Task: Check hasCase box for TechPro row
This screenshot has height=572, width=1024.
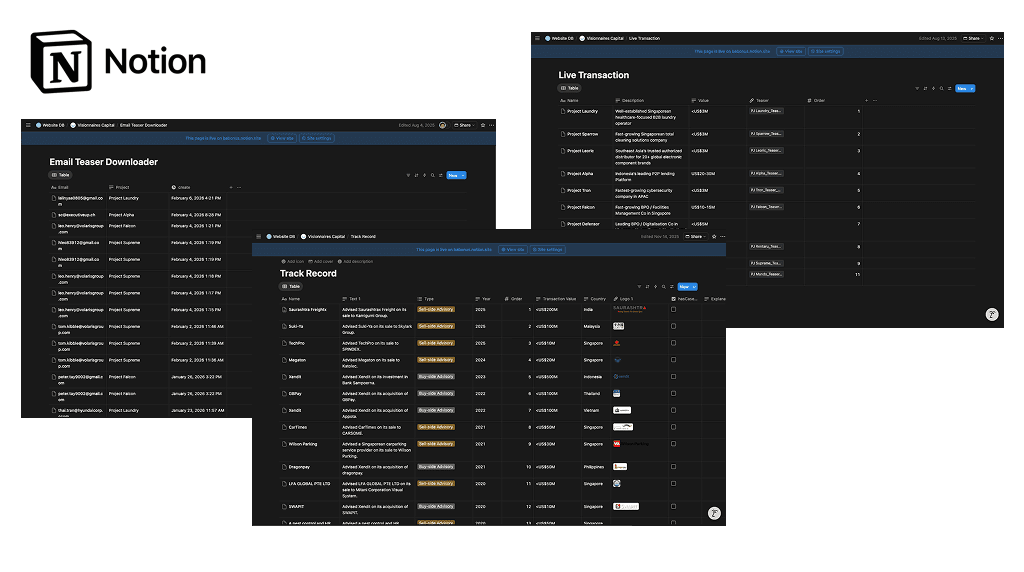Action: 673,343
